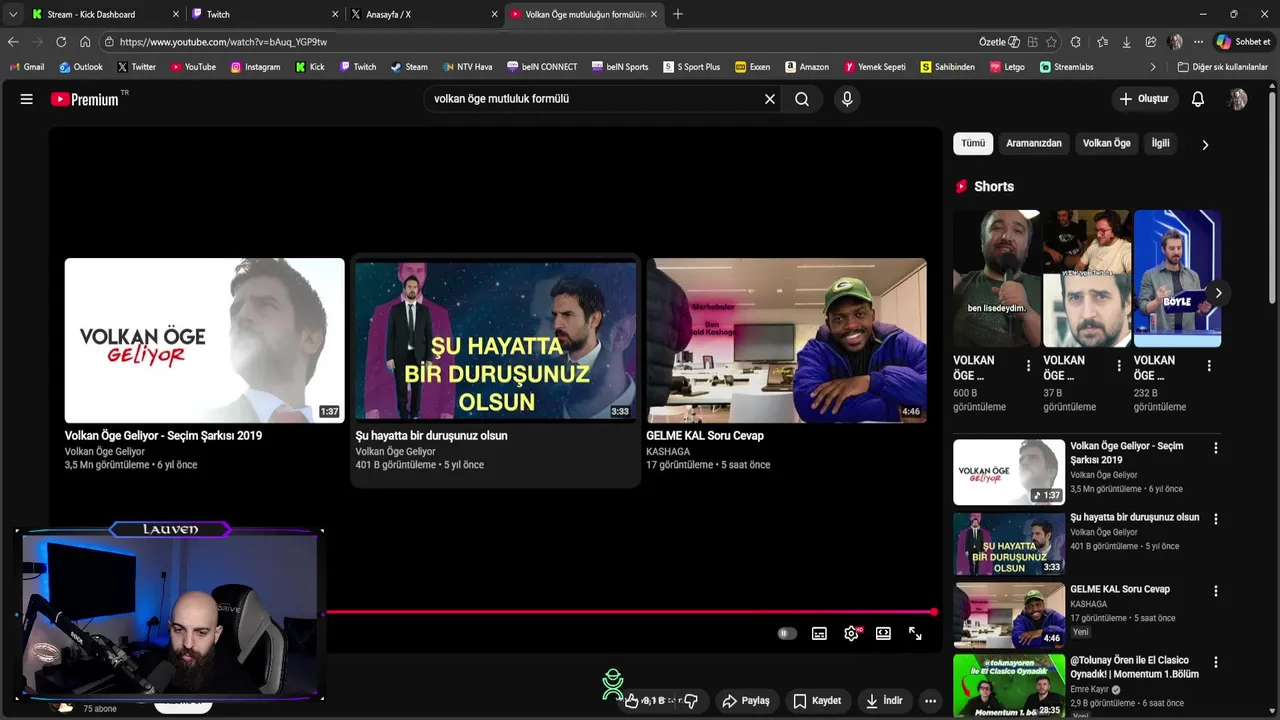The image size is (1280, 720).
Task: Open browser downloads icon
Action: [x=1126, y=42]
